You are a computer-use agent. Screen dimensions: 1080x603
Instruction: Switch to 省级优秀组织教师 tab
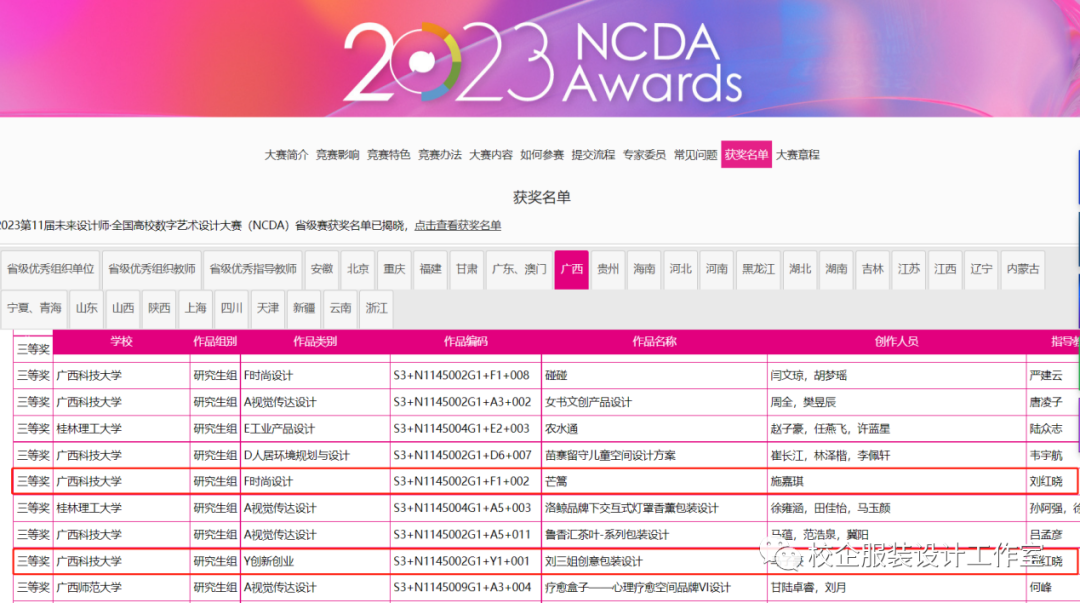(152, 269)
